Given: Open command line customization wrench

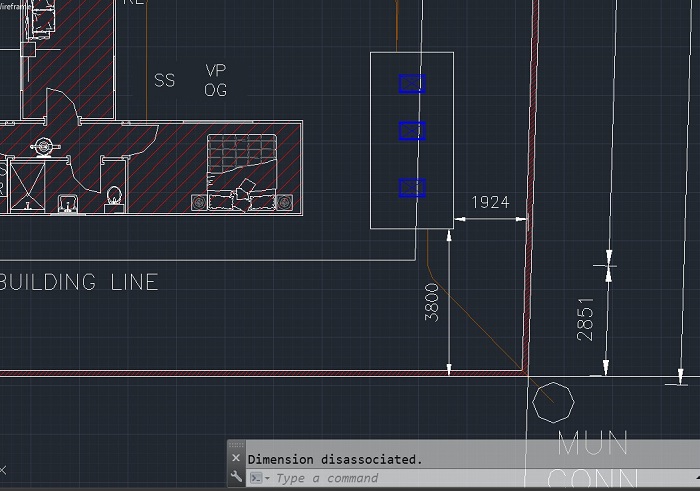Looking at the screenshot, I should (x=236, y=477).
